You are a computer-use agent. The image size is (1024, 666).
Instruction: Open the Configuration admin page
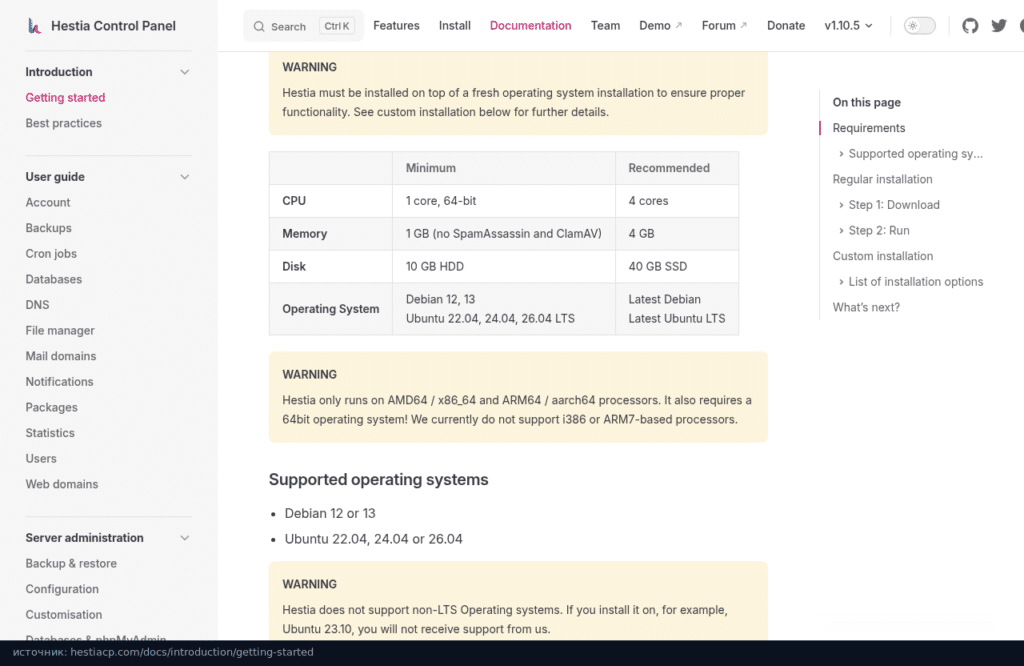pos(62,589)
